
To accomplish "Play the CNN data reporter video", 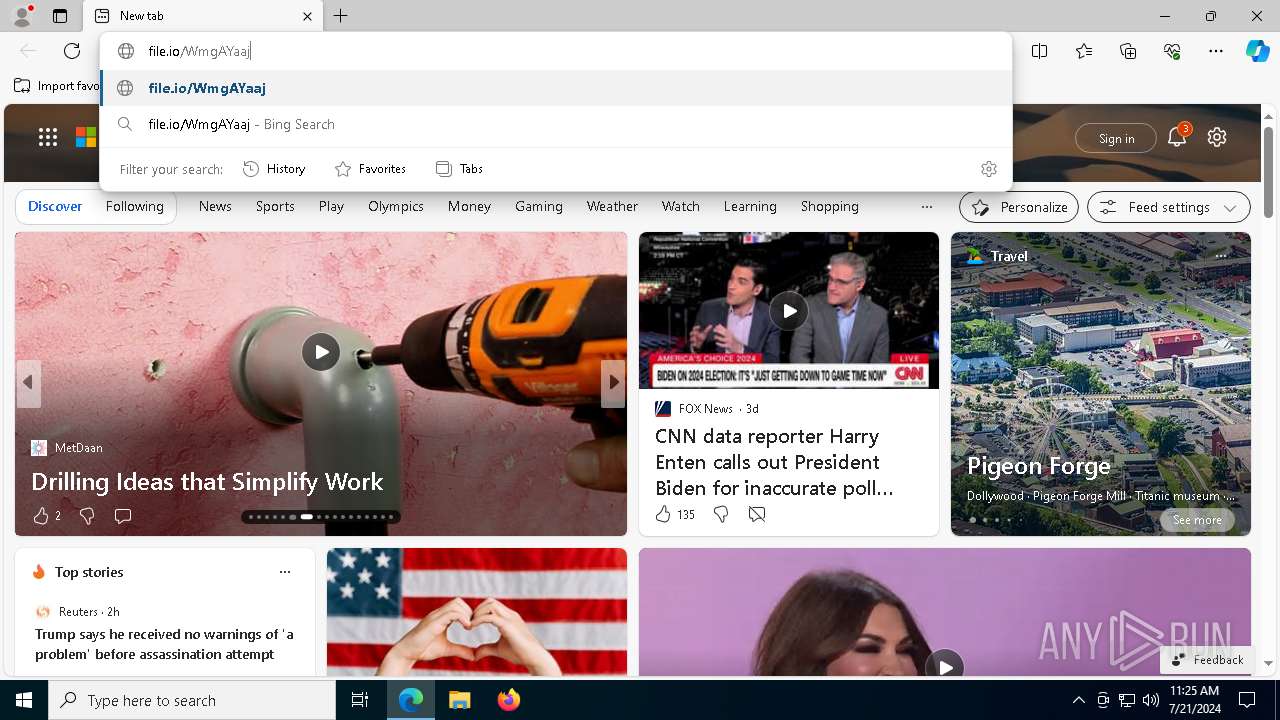I will coord(789,311).
